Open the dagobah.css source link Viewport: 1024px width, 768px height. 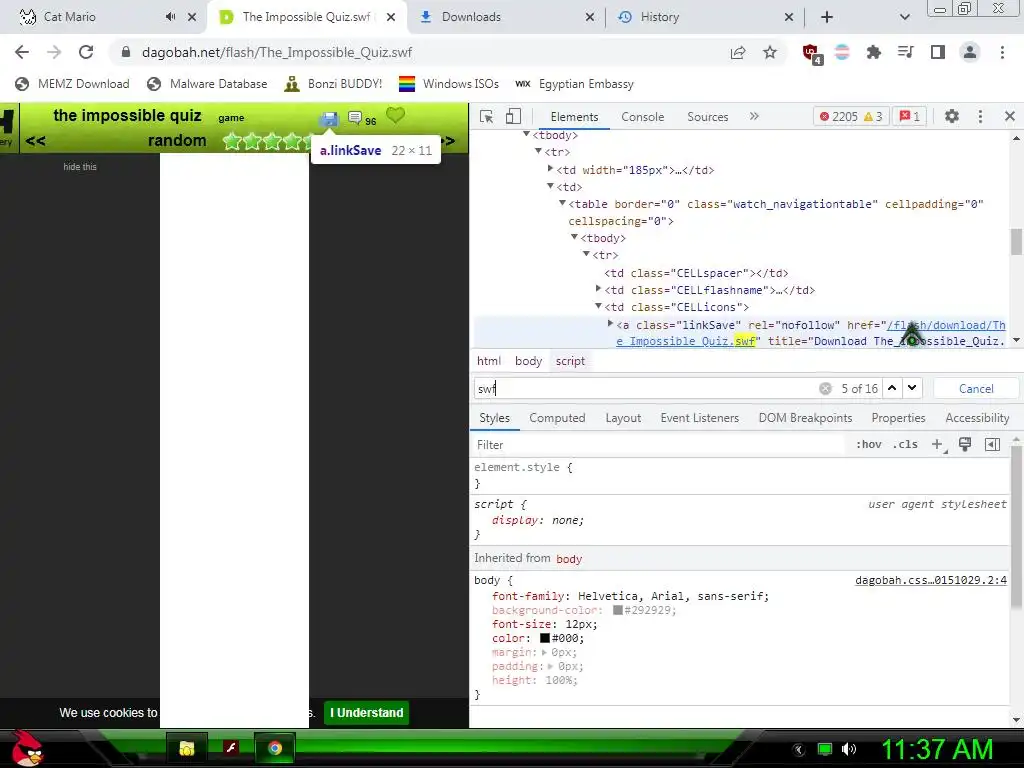(x=931, y=580)
